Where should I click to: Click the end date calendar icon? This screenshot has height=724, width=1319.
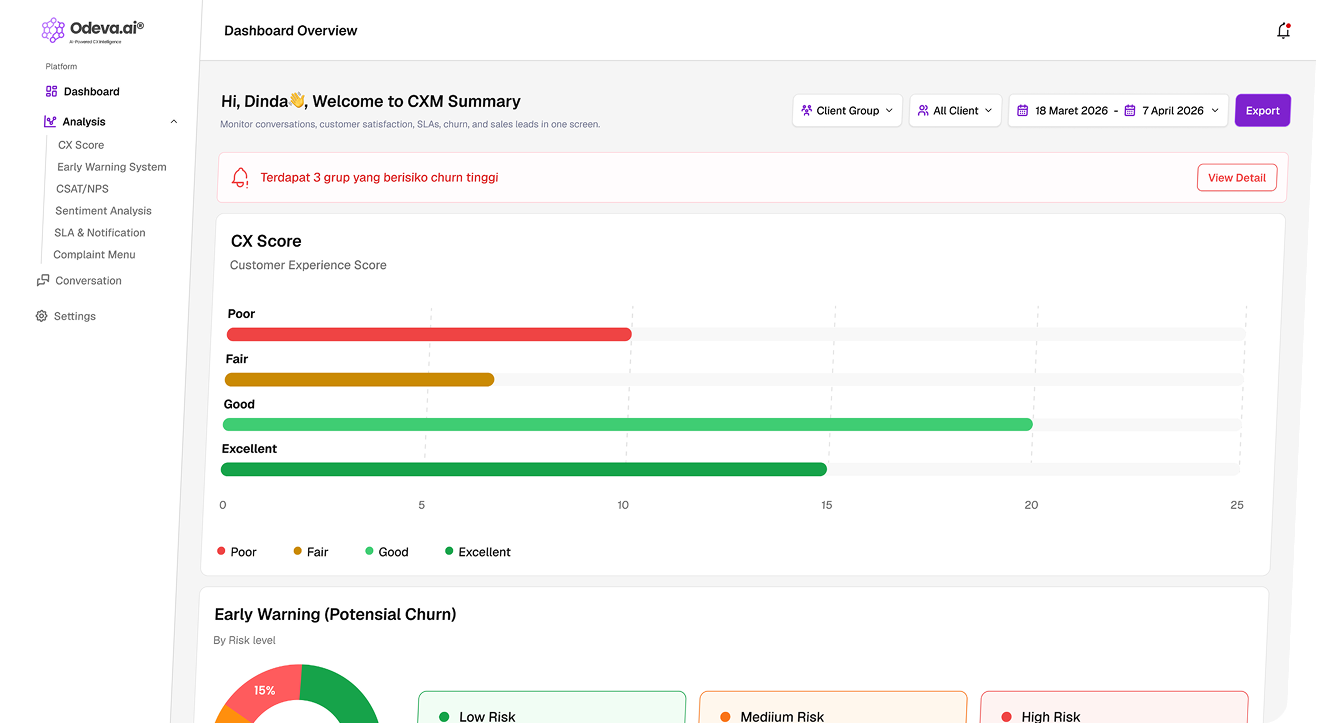point(1130,111)
